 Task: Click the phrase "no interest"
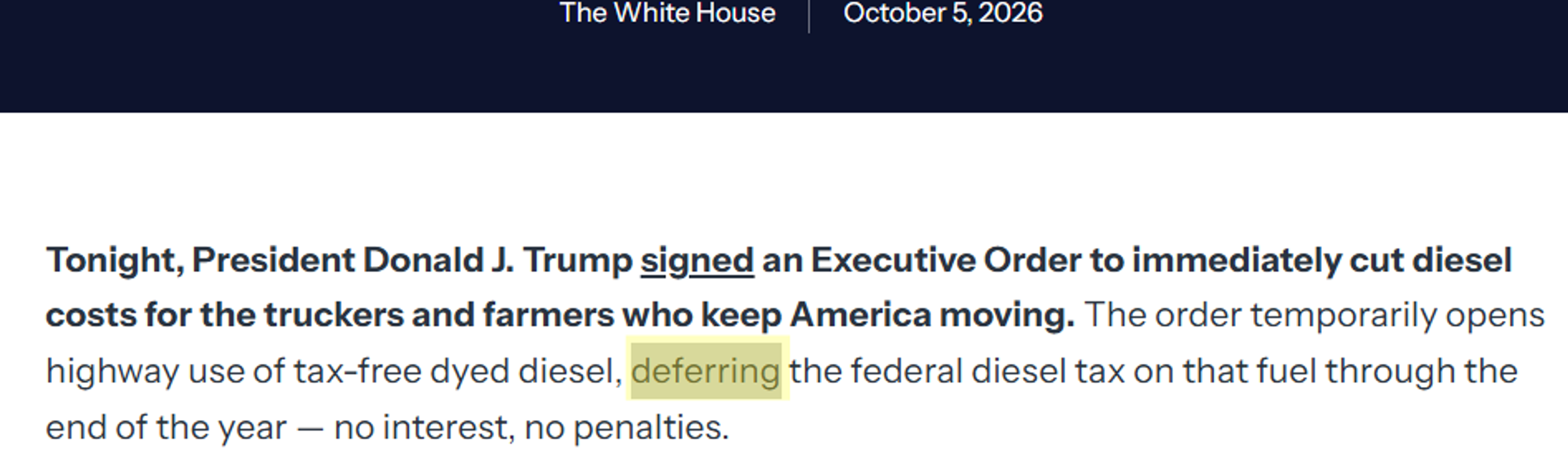tap(419, 427)
